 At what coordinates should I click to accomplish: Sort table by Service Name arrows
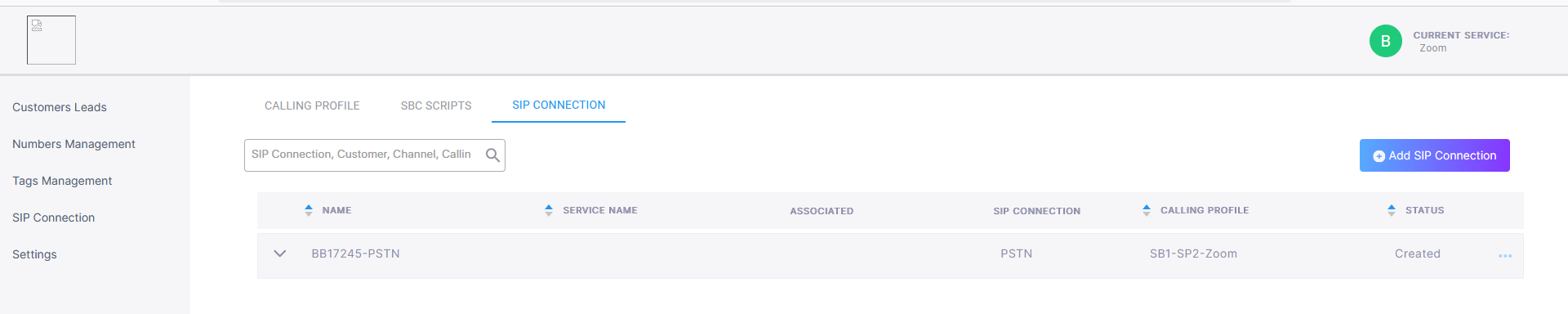click(x=549, y=210)
